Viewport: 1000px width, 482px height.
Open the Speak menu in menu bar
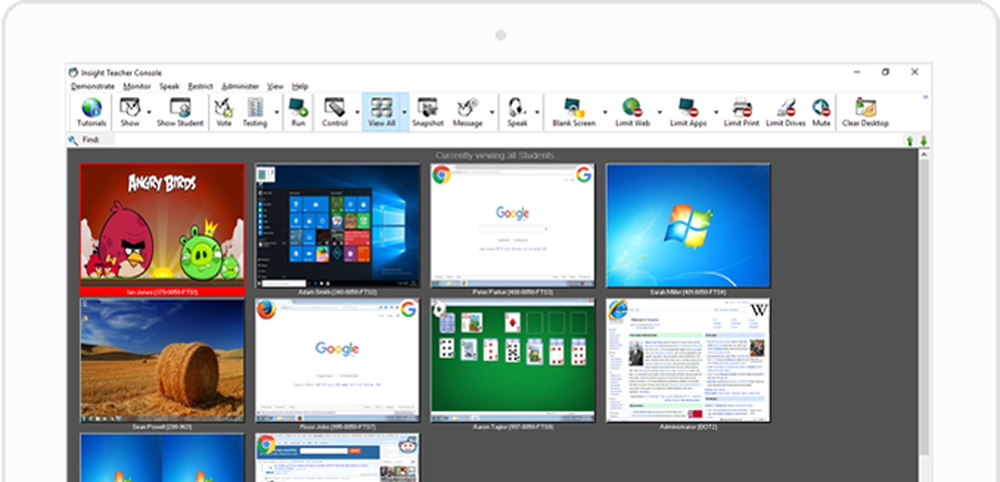(170, 87)
